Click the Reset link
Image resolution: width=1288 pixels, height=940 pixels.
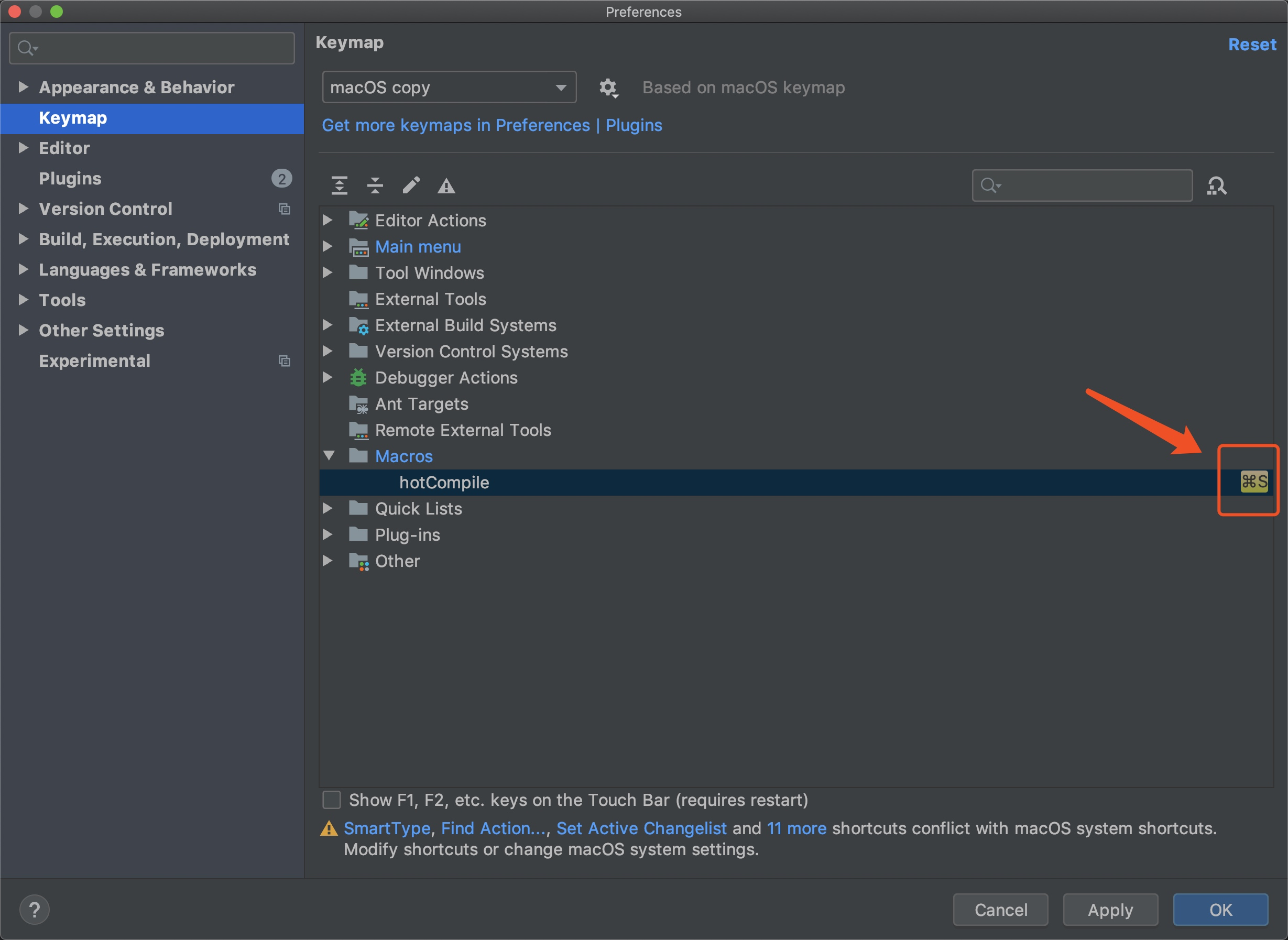pos(1252,45)
